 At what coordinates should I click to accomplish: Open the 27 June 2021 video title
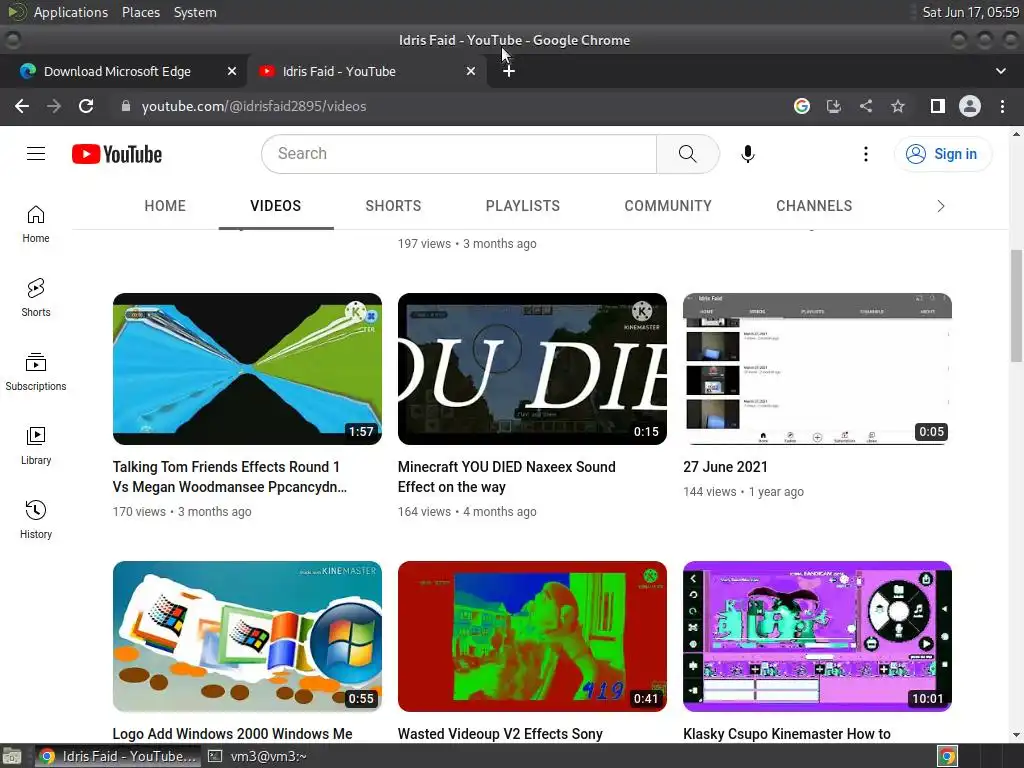tap(726, 467)
